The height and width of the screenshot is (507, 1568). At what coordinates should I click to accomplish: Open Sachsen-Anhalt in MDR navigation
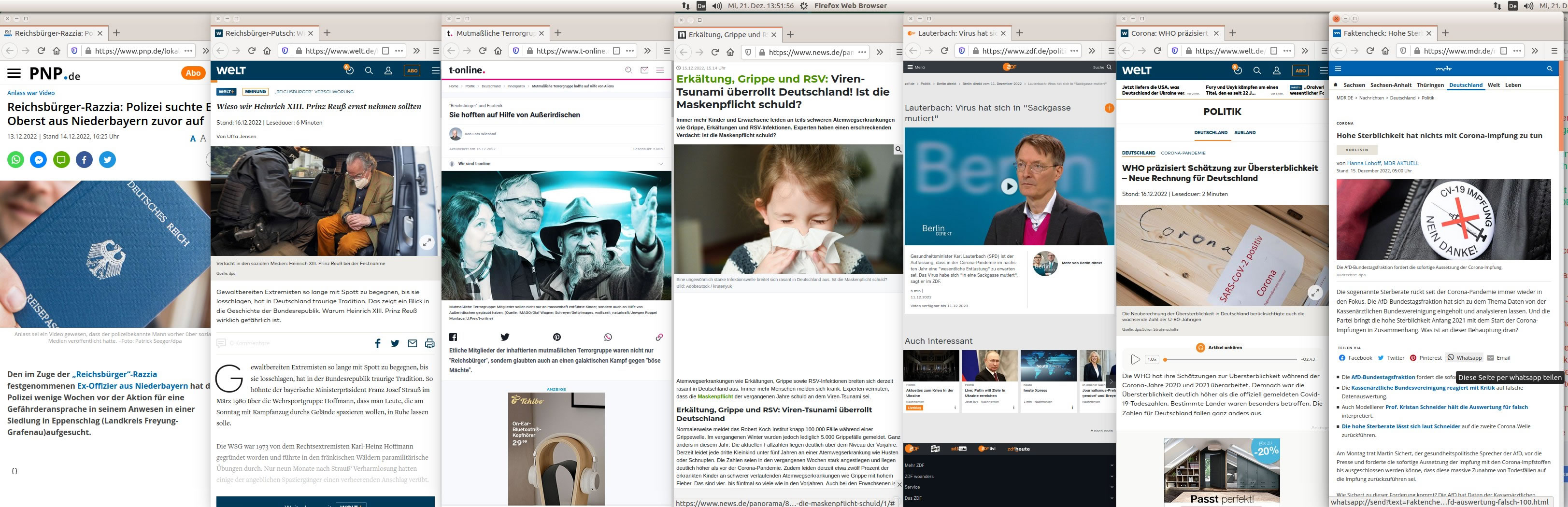coord(1391,84)
